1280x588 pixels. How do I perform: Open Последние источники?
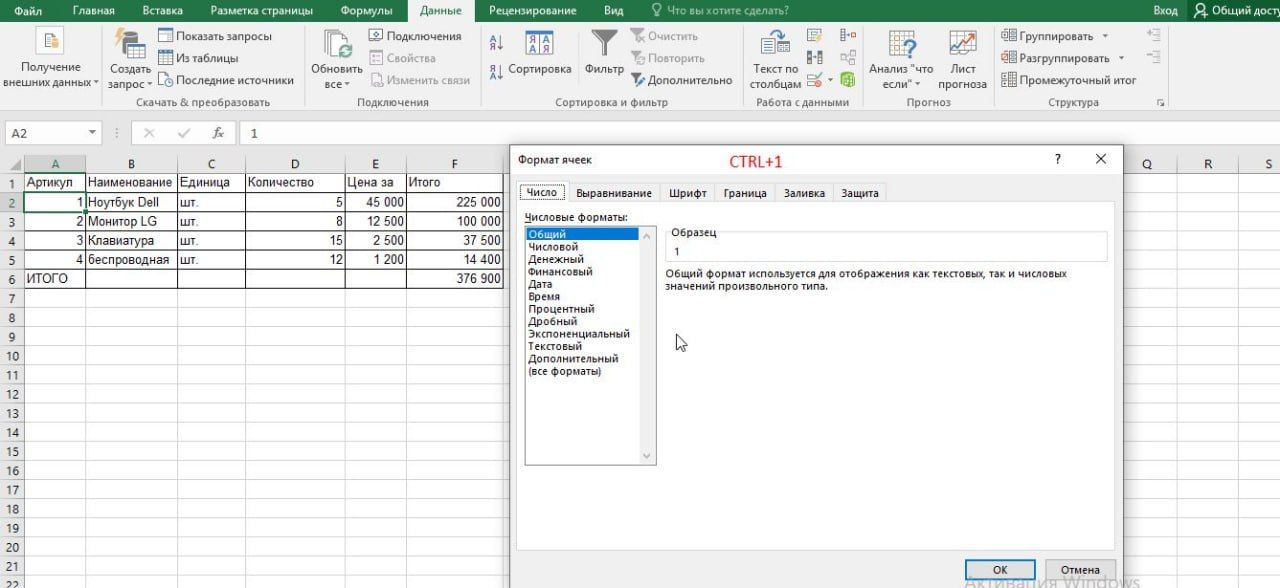pyautogui.click(x=226, y=80)
